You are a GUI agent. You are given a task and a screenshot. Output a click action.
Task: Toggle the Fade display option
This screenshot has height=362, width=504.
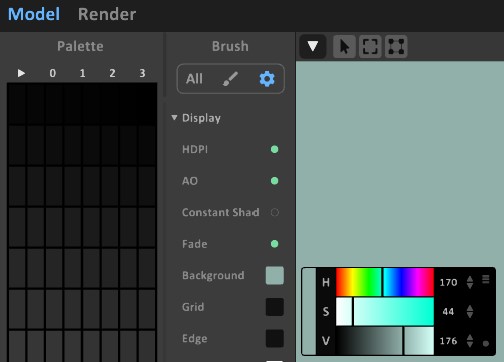(274, 244)
